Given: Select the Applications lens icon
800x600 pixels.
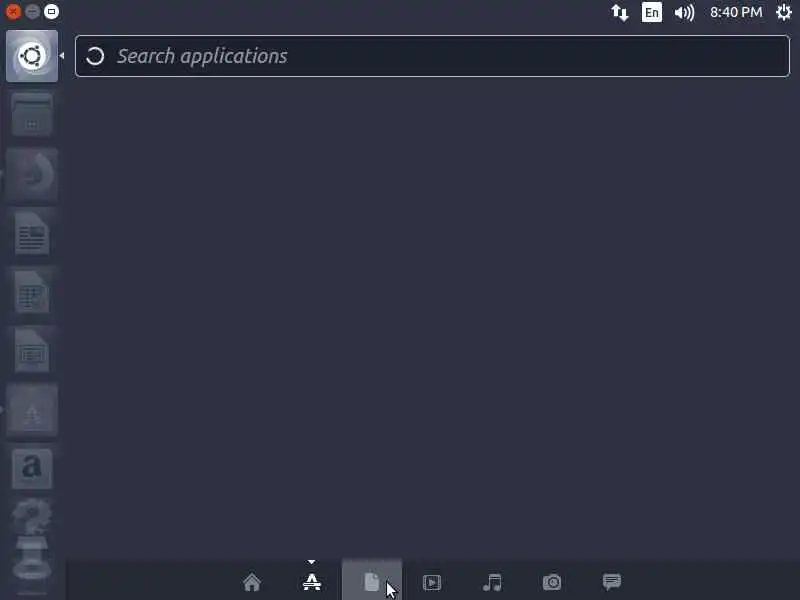Looking at the screenshot, I should pyautogui.click(x=312, y=582).
